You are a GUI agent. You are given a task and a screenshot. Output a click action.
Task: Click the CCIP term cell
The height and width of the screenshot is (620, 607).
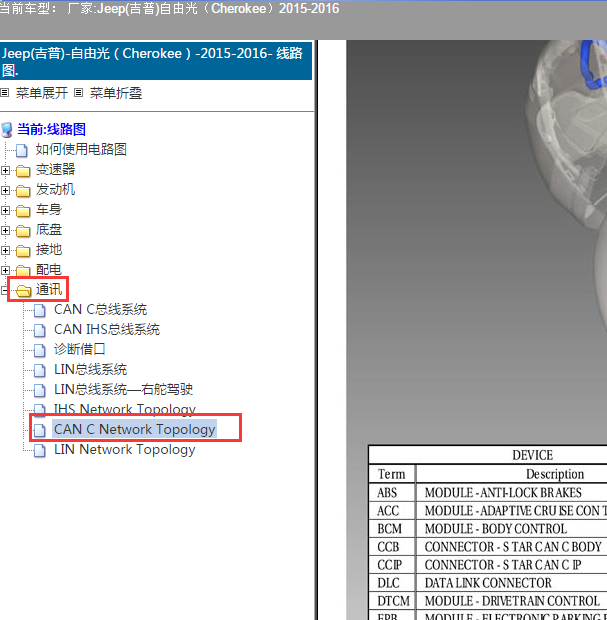click(x=390, y=565)
